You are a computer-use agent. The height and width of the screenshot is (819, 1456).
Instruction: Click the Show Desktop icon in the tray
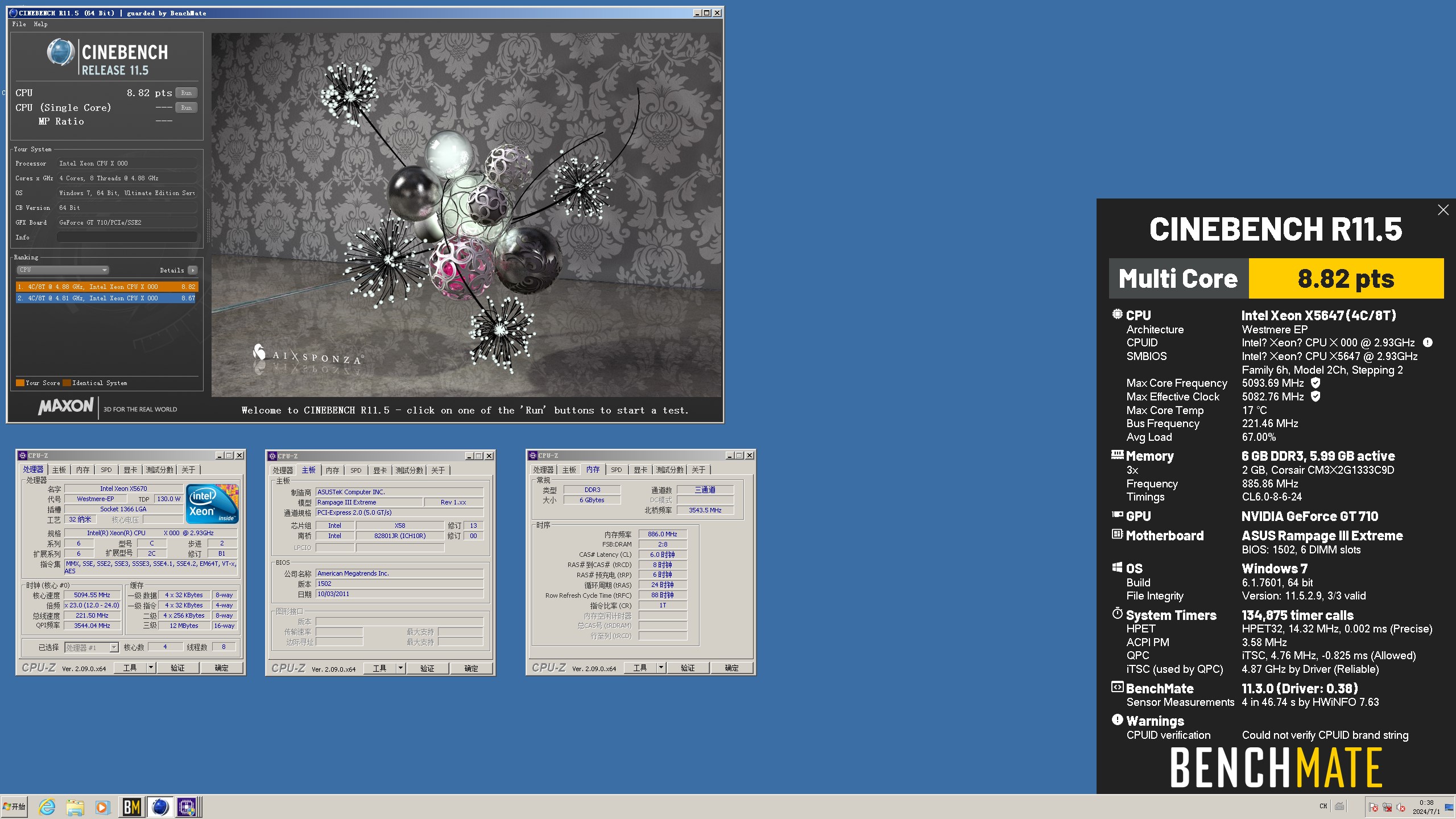tap(1449, 807)
